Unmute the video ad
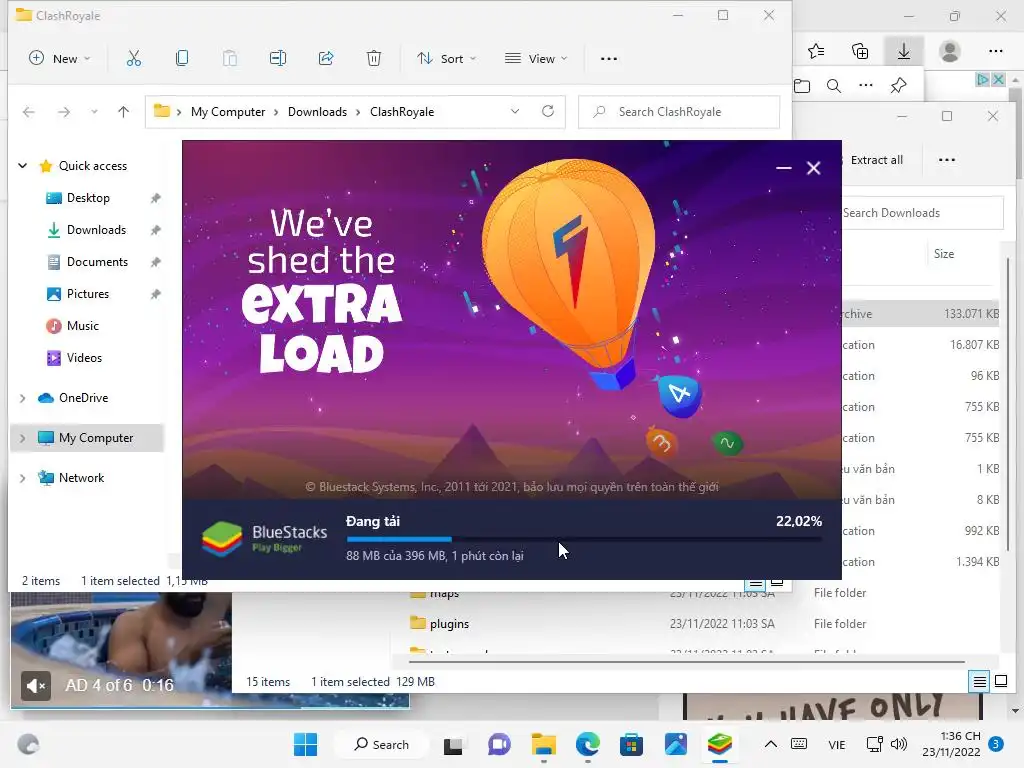The height and width of the screenshot is (768, 1024). [x=36, y=686]
